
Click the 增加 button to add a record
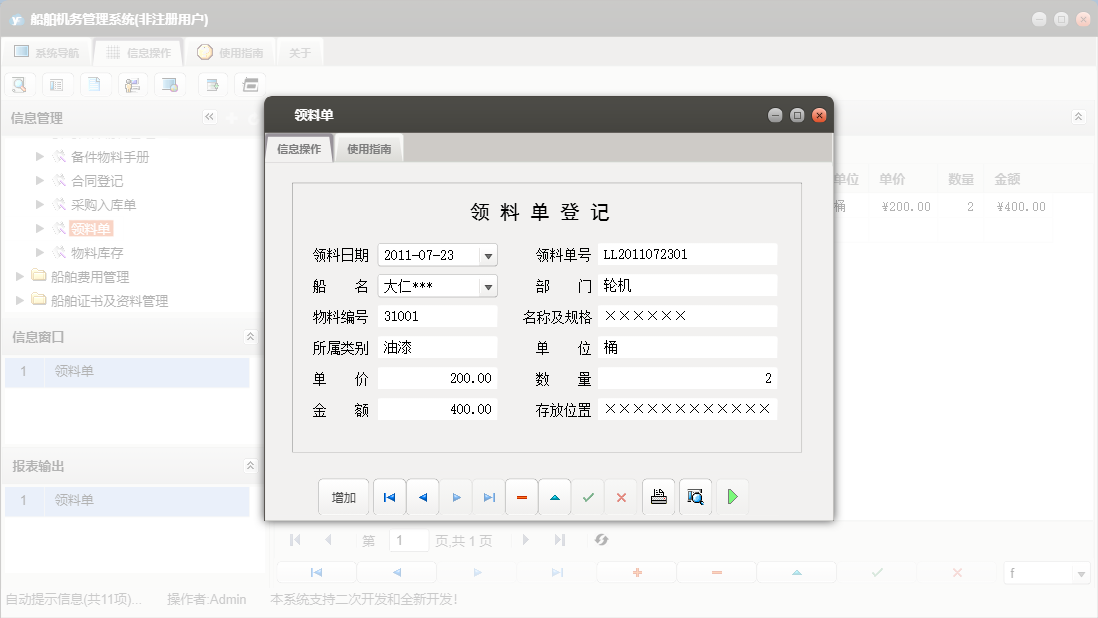[343, 497]
